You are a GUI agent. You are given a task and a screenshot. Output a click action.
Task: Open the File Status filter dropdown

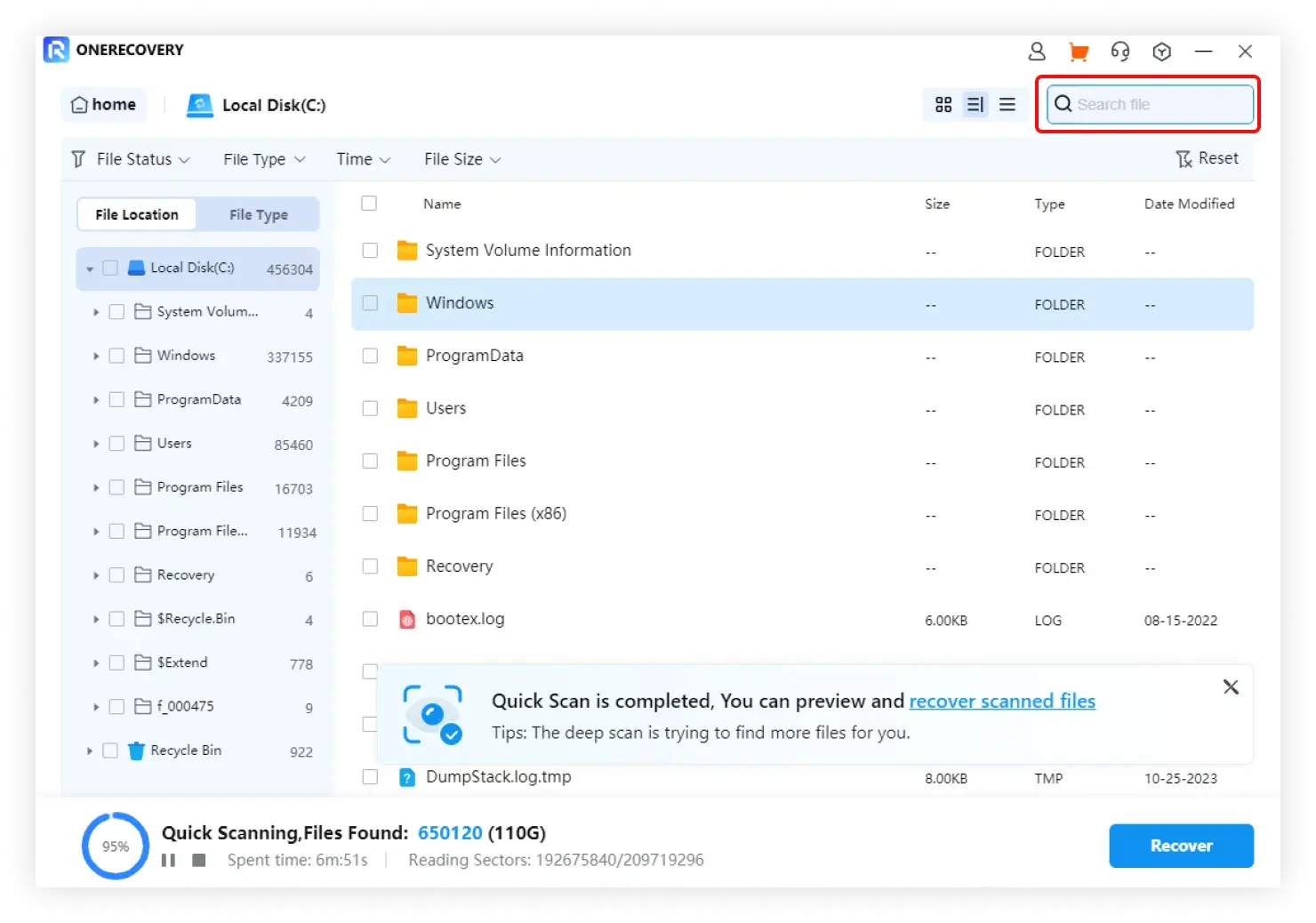click(132, 159)
